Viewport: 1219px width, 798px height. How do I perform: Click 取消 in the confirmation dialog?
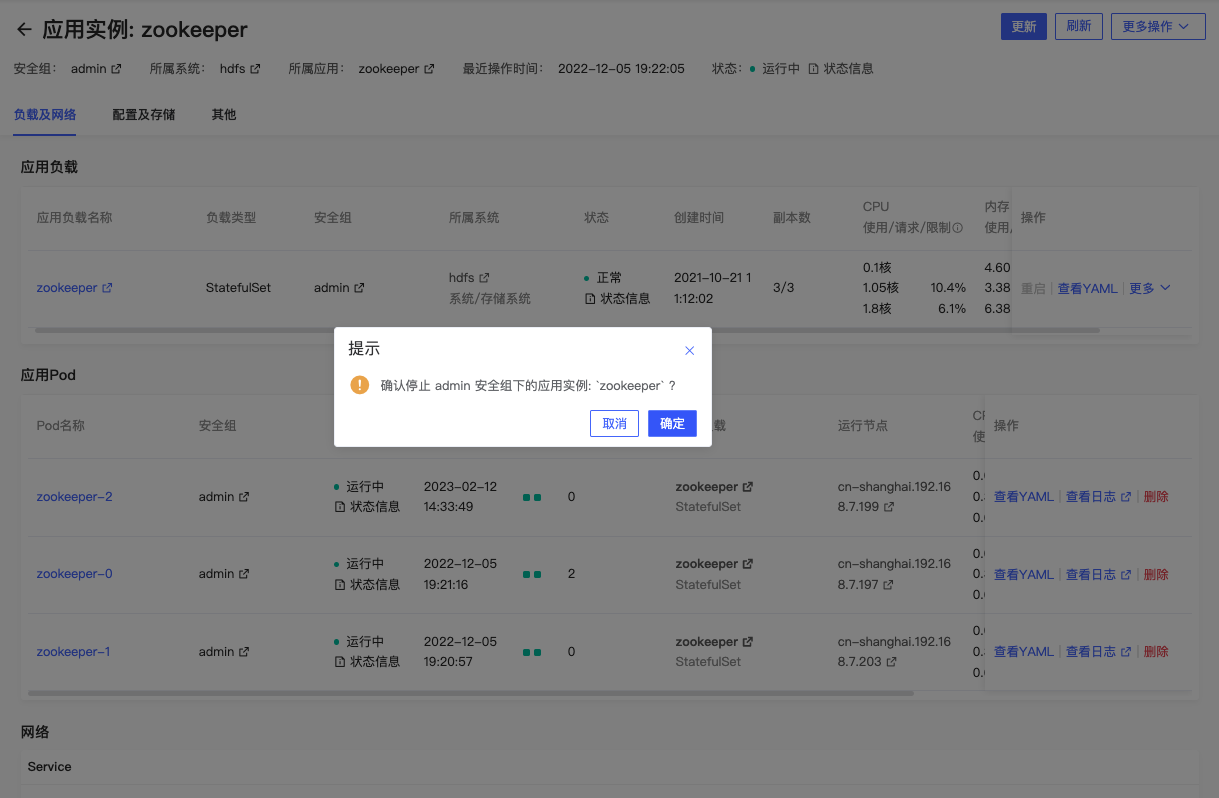tap(614, 424)
